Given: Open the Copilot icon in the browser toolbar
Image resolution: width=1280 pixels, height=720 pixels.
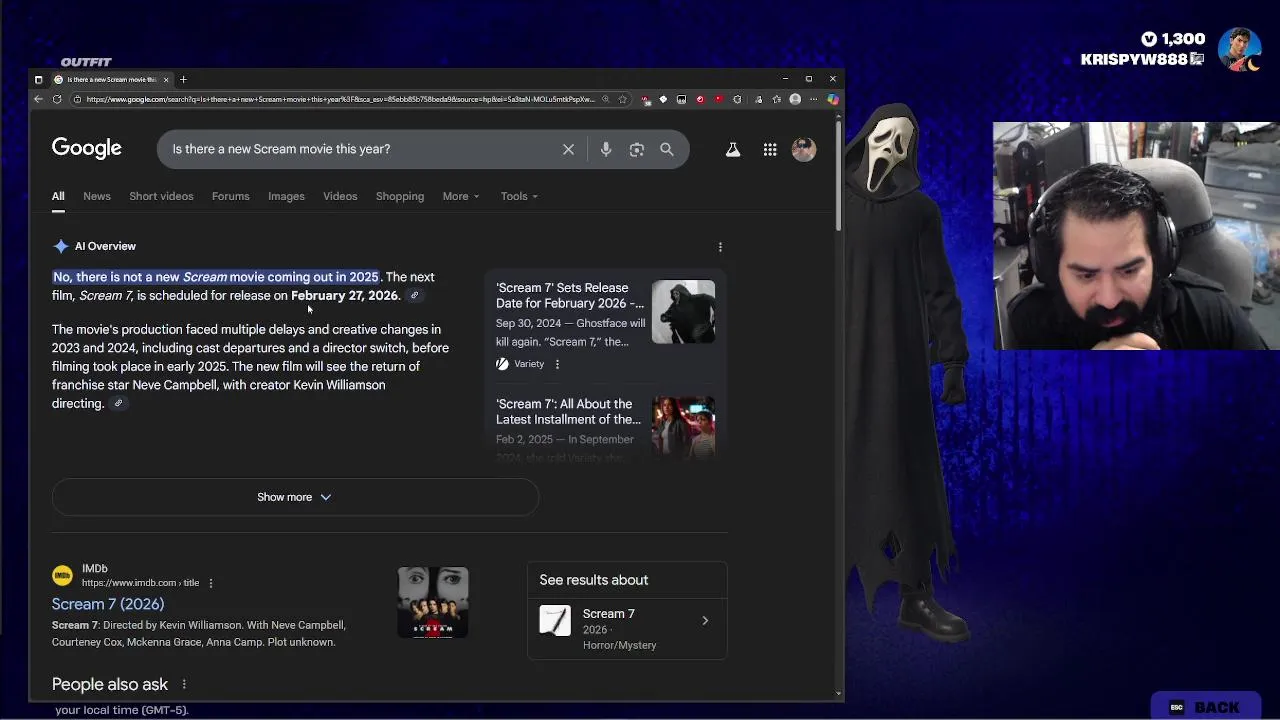Looking at the screenshot, I should click(833, 99).
